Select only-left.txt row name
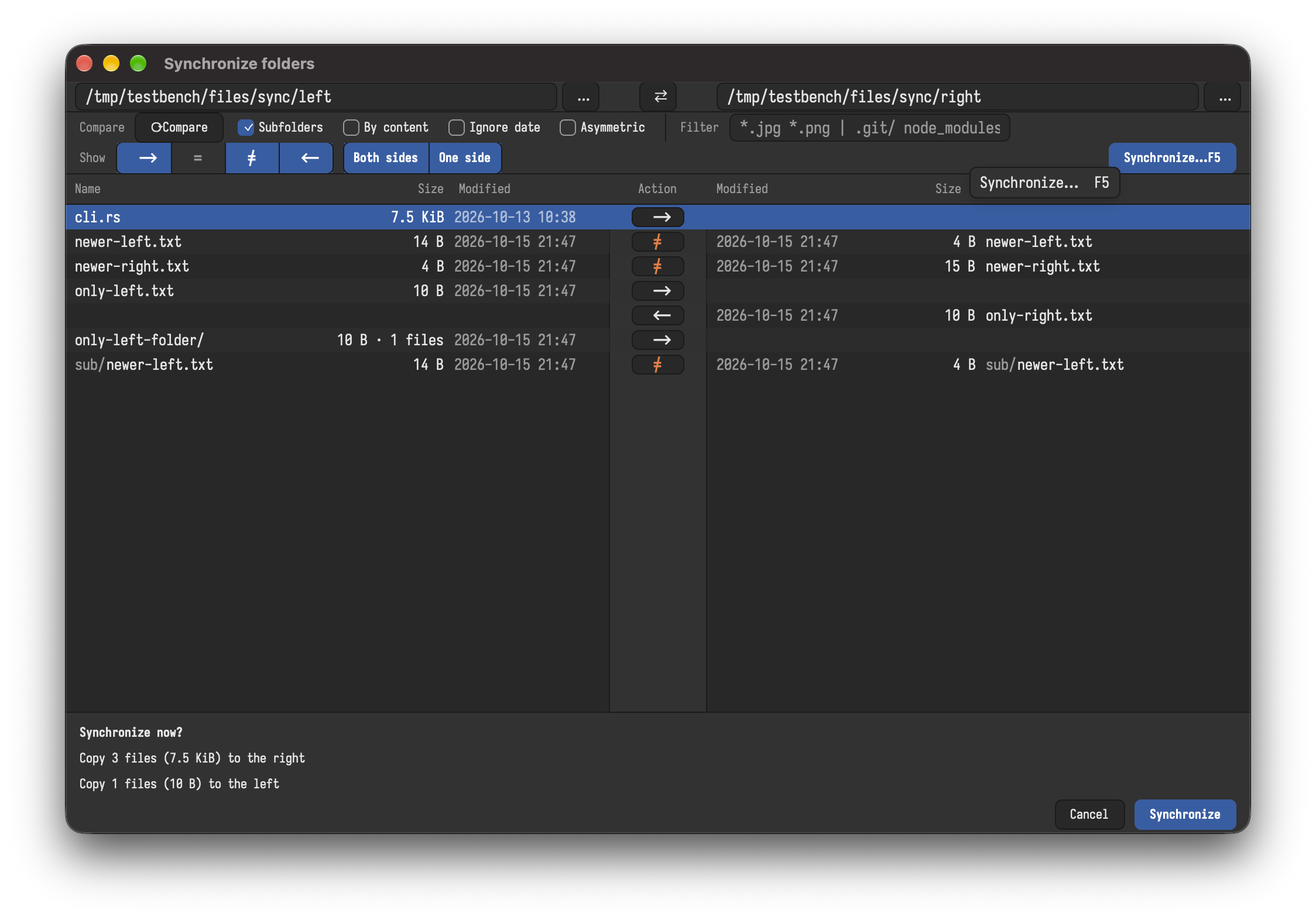The width and height of the screenshot is (1316, 920). point(124,291)
